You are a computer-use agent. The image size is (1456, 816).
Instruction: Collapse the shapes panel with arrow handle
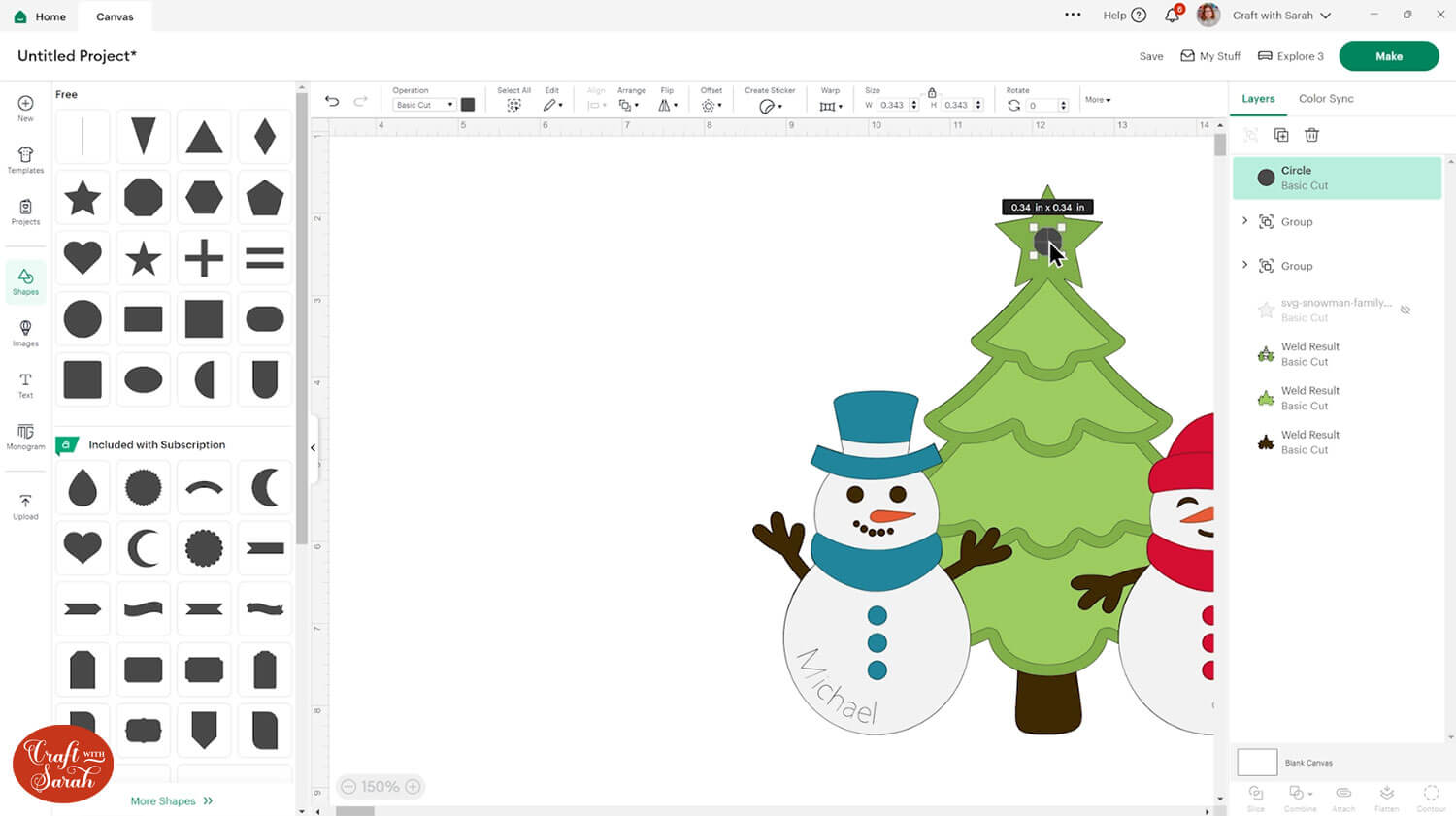313,447
